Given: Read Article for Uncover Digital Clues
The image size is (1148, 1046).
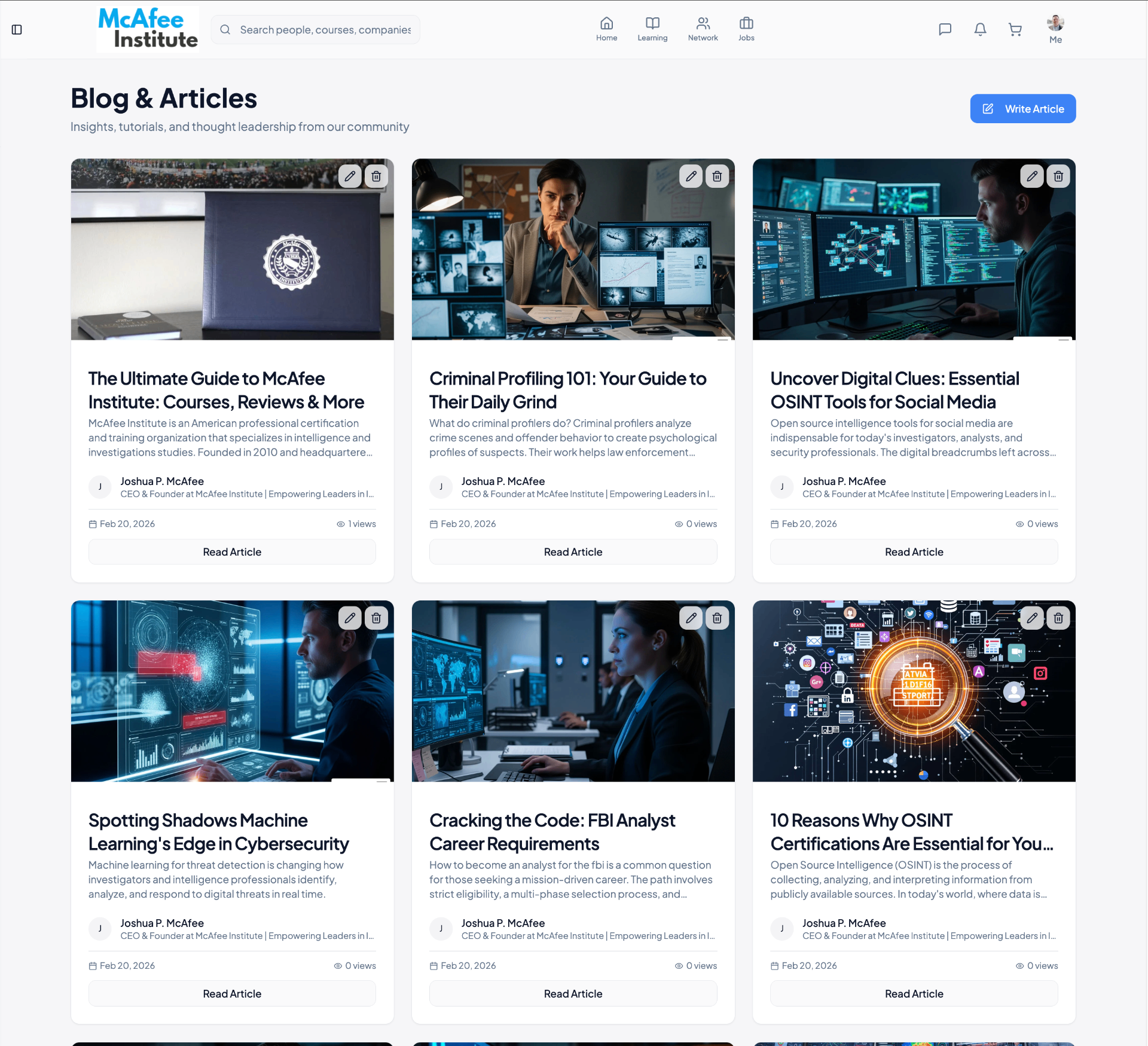Looking at the screenshot, I should coord(914,552).
